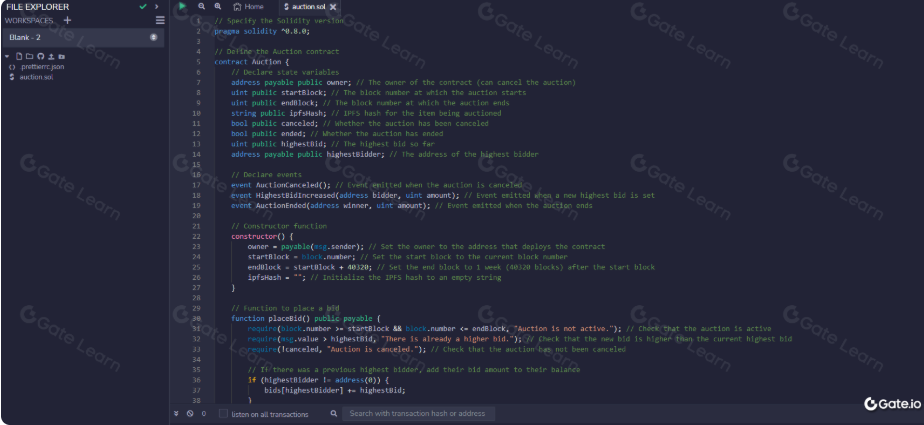Close the auction.sol tab
924x425 pixels.
(332, 7)
